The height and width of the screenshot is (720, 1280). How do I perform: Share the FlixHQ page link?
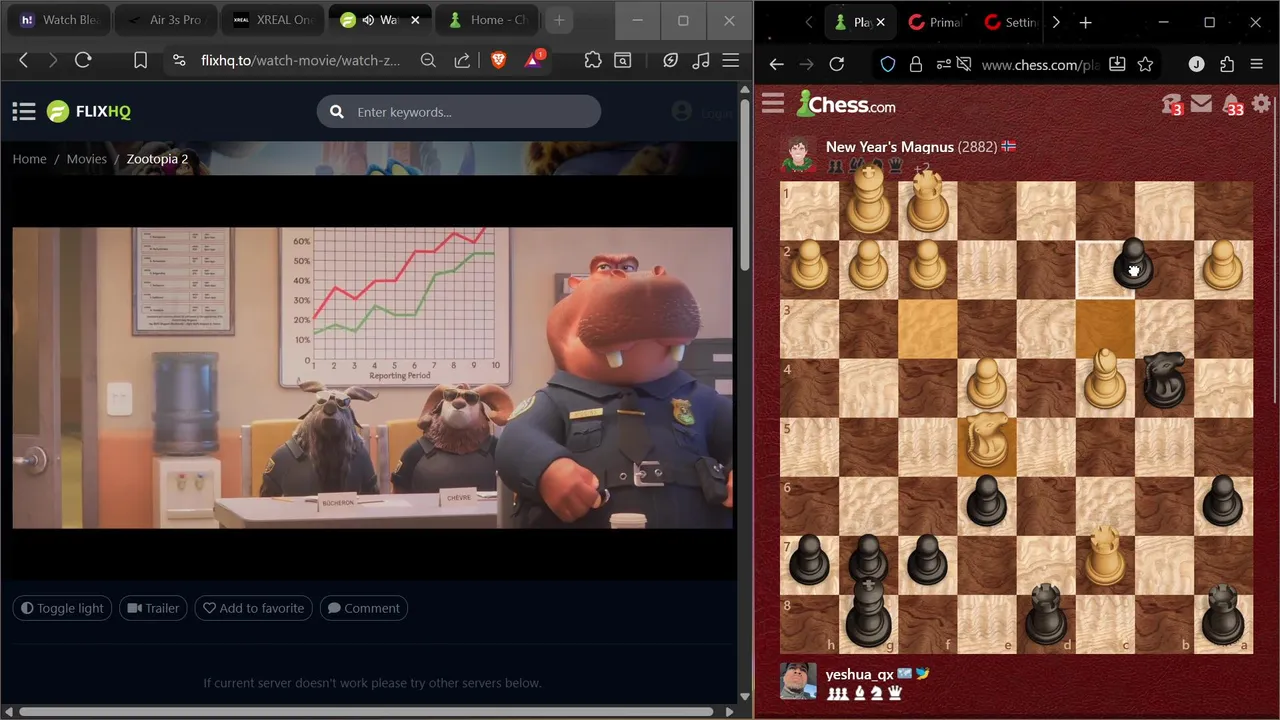(x=462, y=61)
